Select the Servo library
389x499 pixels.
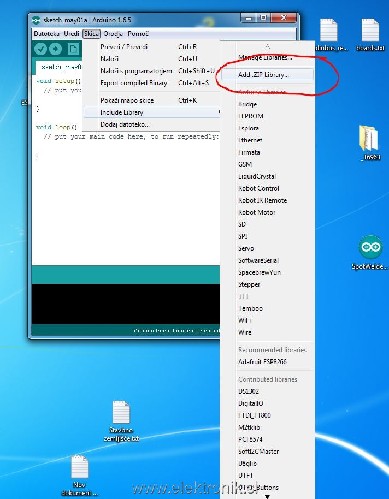point(246,248)
